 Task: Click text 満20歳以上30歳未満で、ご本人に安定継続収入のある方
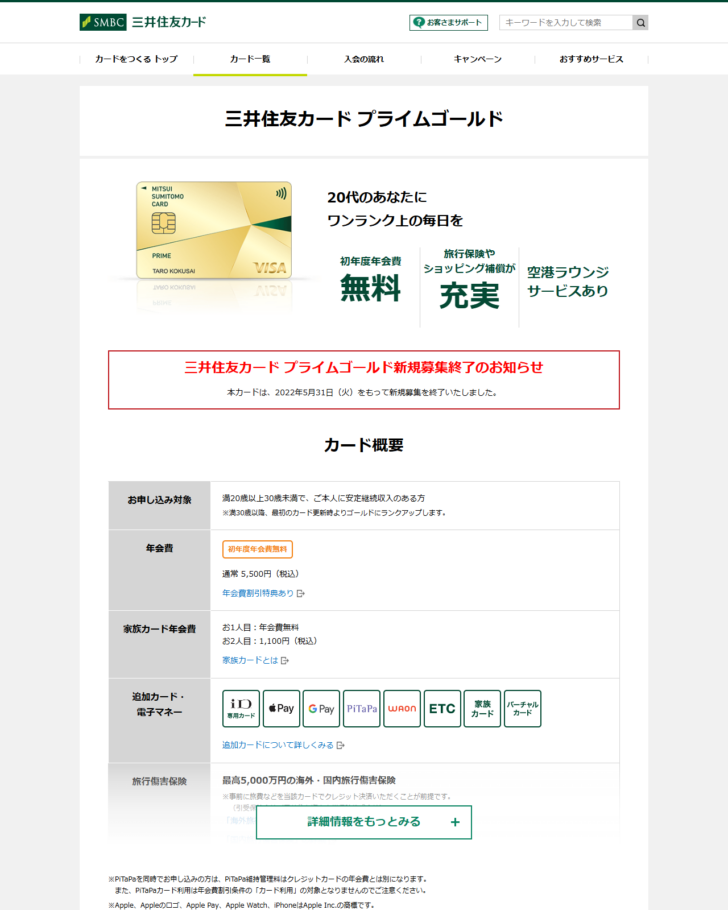tap(323, 499)
